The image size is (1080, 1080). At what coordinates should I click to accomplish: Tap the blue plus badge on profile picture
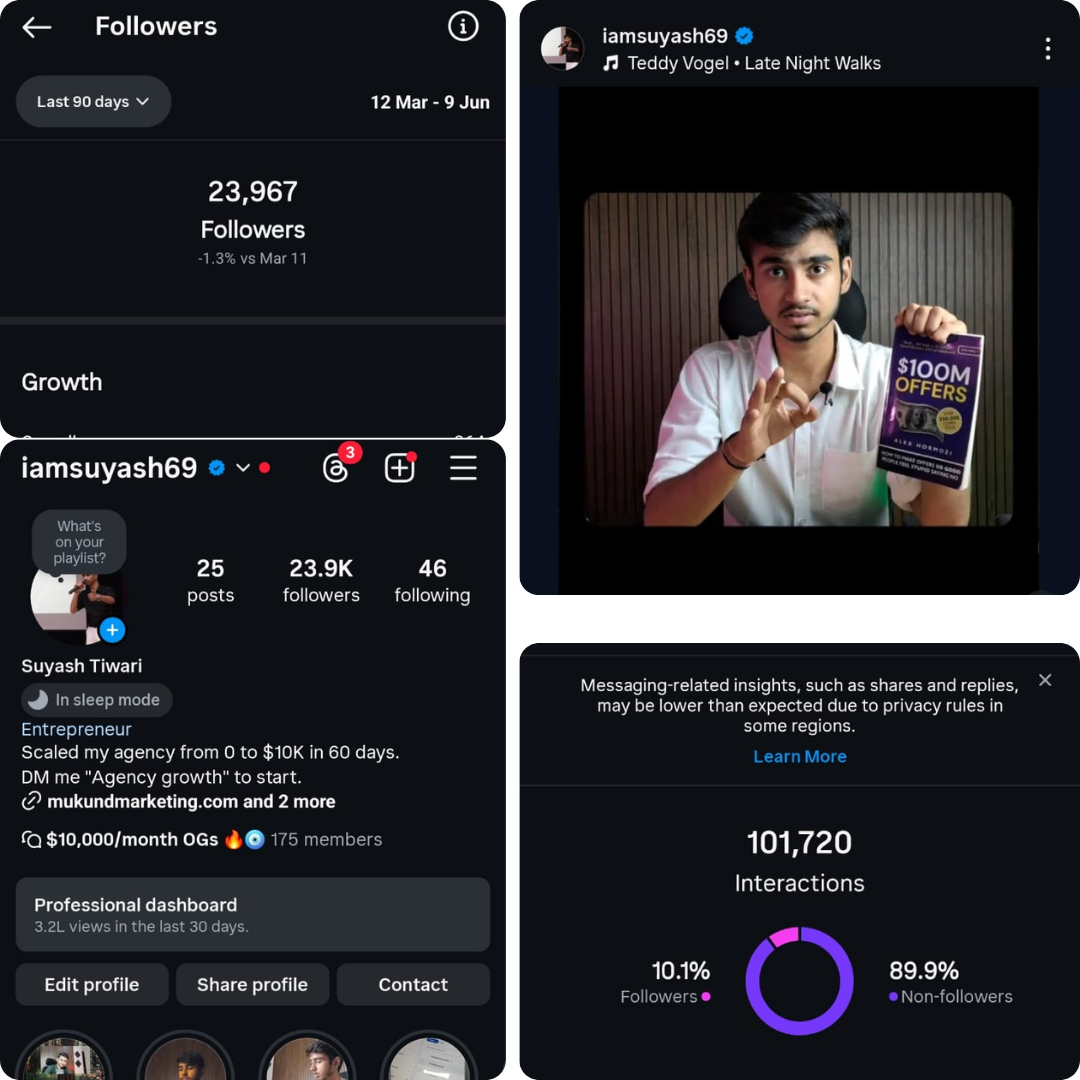click(112, 630)
